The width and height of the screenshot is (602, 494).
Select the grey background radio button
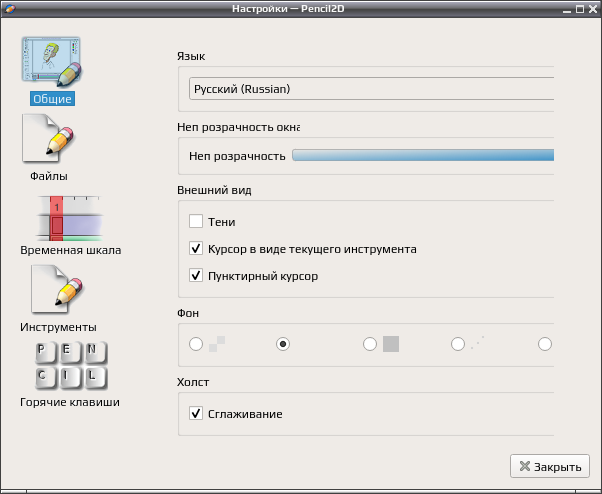point(370,344)
